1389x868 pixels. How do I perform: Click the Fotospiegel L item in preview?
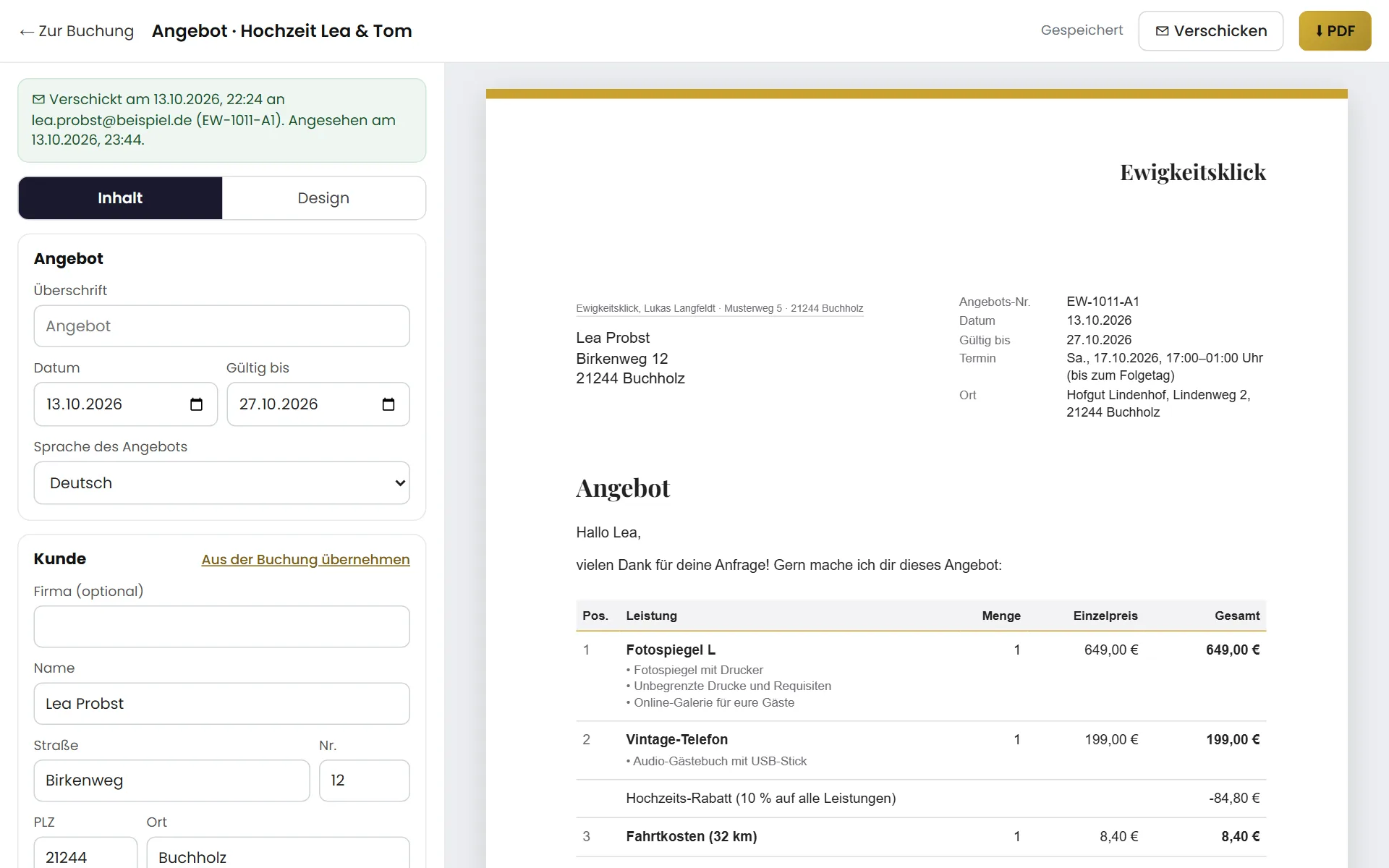click(x=671, y=650)
